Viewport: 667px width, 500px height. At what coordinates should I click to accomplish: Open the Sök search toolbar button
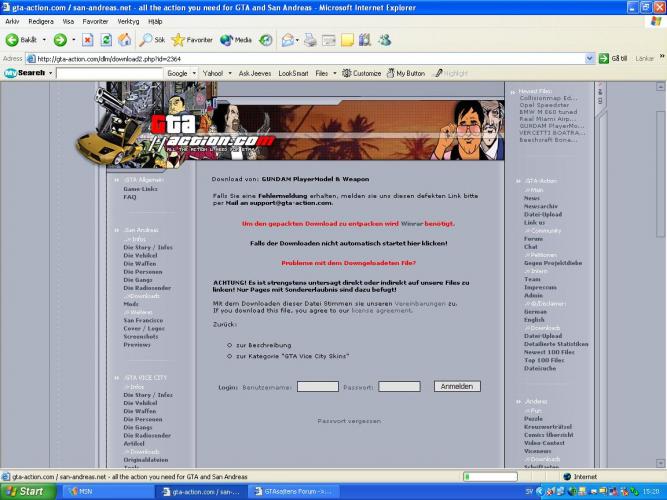click(x=152, y=40)
